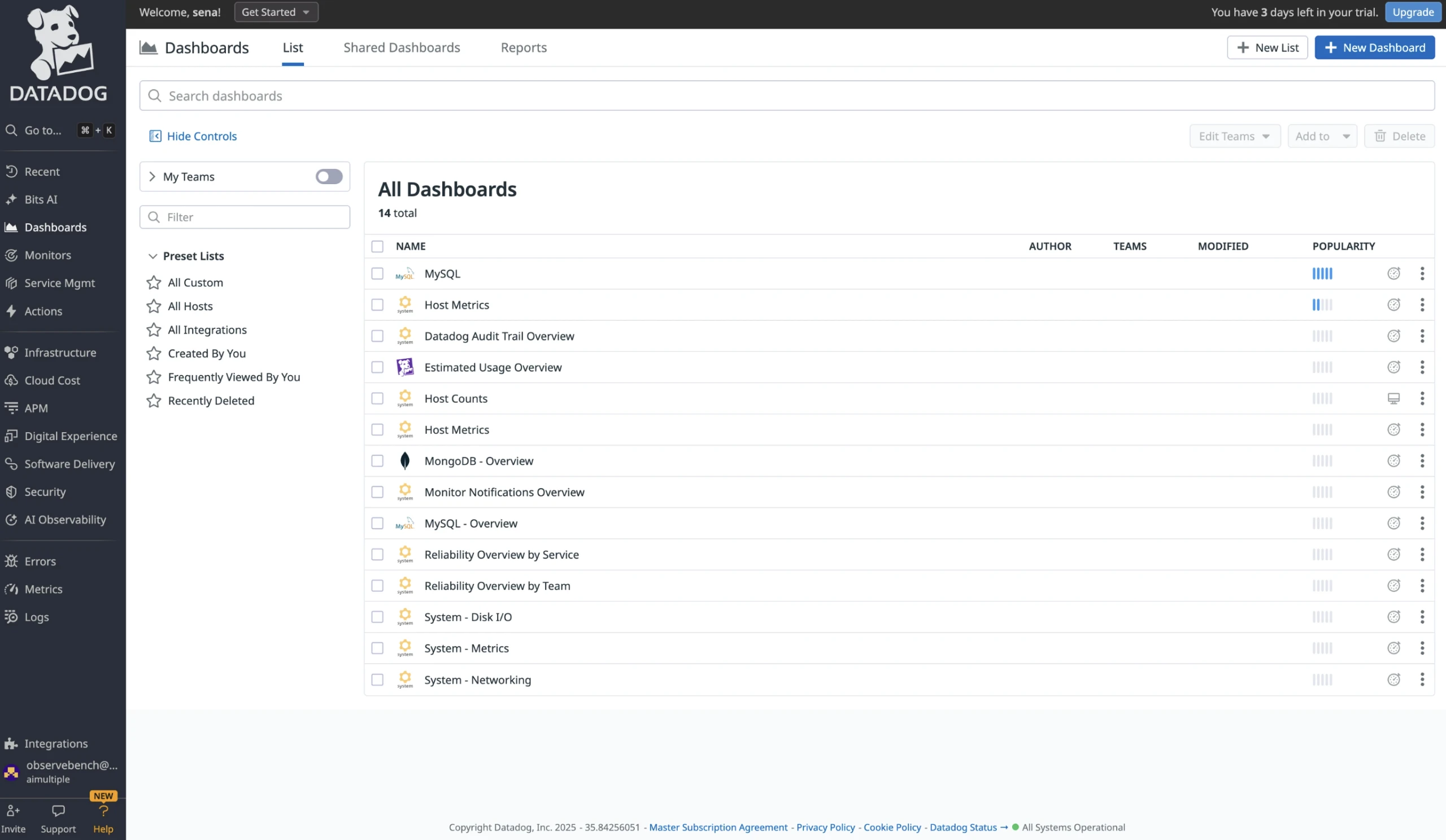The image size is (1446, 840).
Task: Click the New List button
Action: tap(1267, 47)
